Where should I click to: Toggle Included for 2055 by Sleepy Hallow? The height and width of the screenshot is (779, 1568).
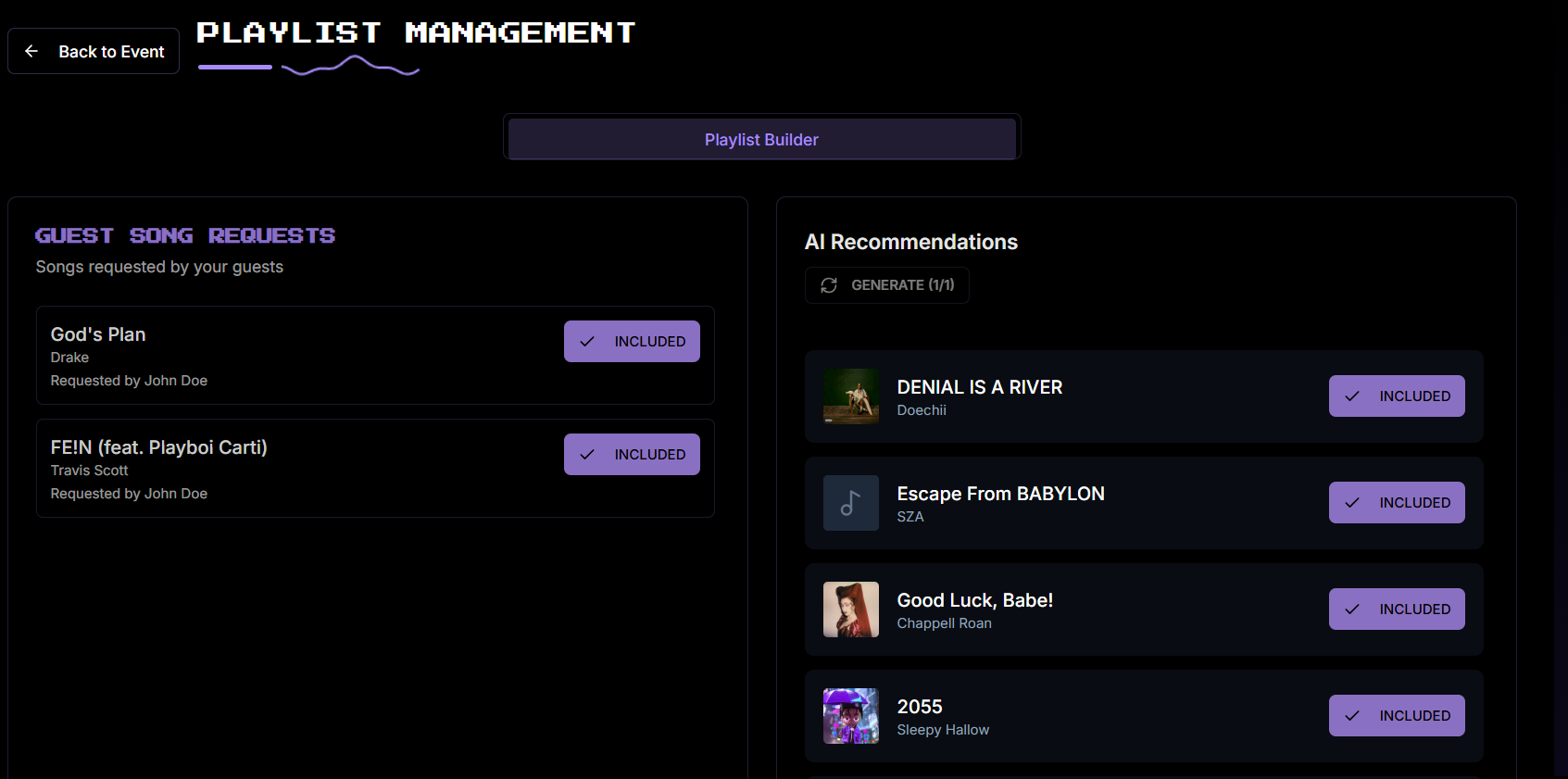point(1397,716)
